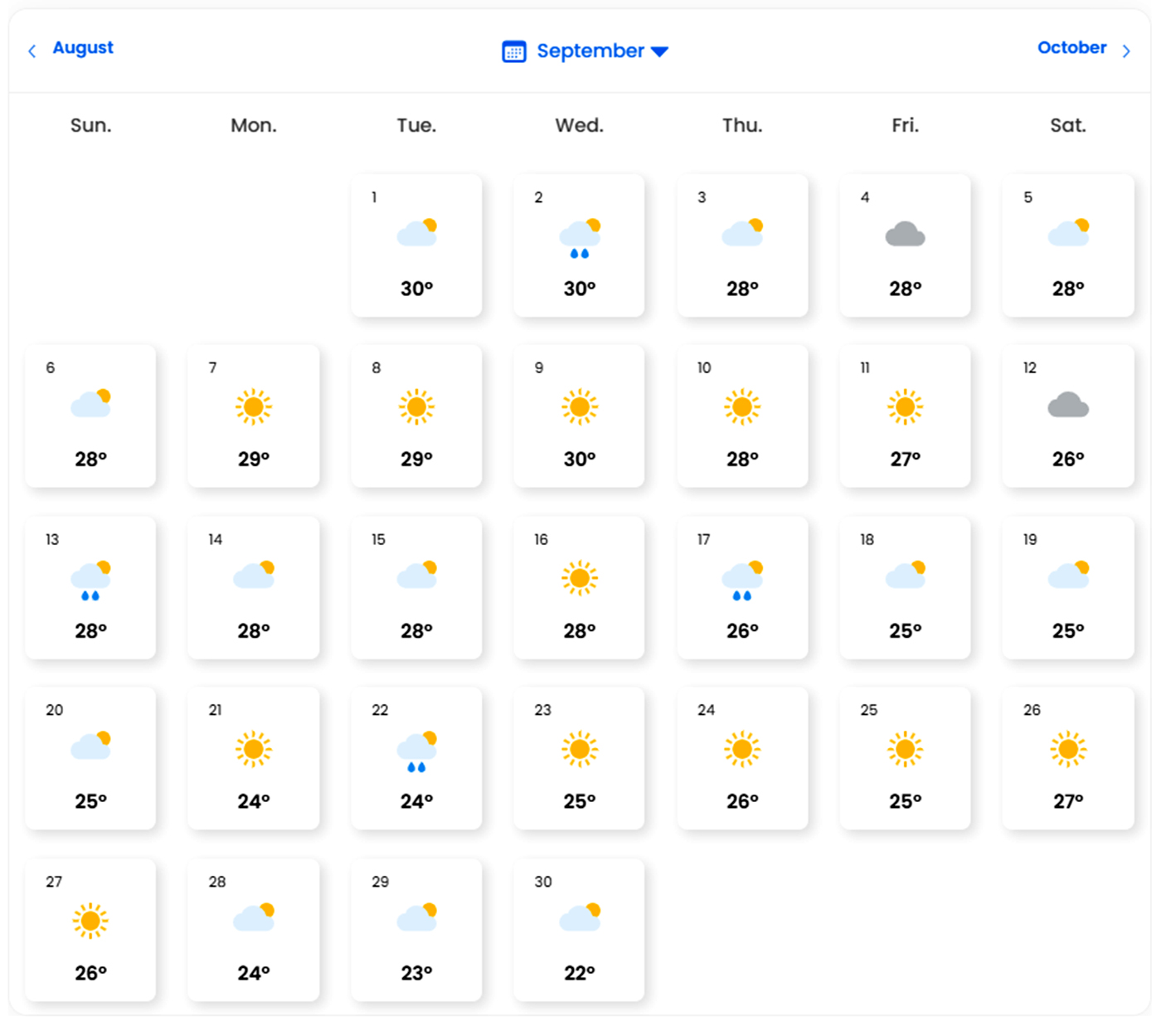The image size is (1161, 1036).
Task: Go to previous month August
Action: click(x=83, y=48)
